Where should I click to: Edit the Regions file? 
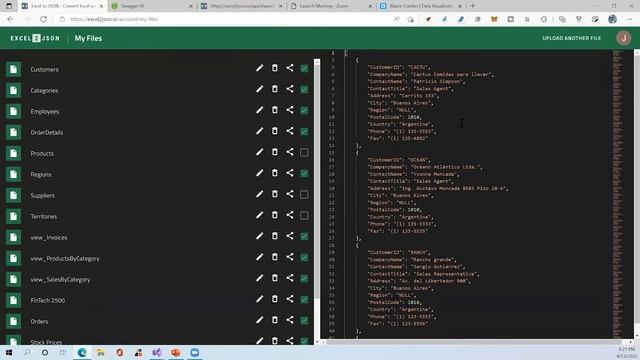260,173
